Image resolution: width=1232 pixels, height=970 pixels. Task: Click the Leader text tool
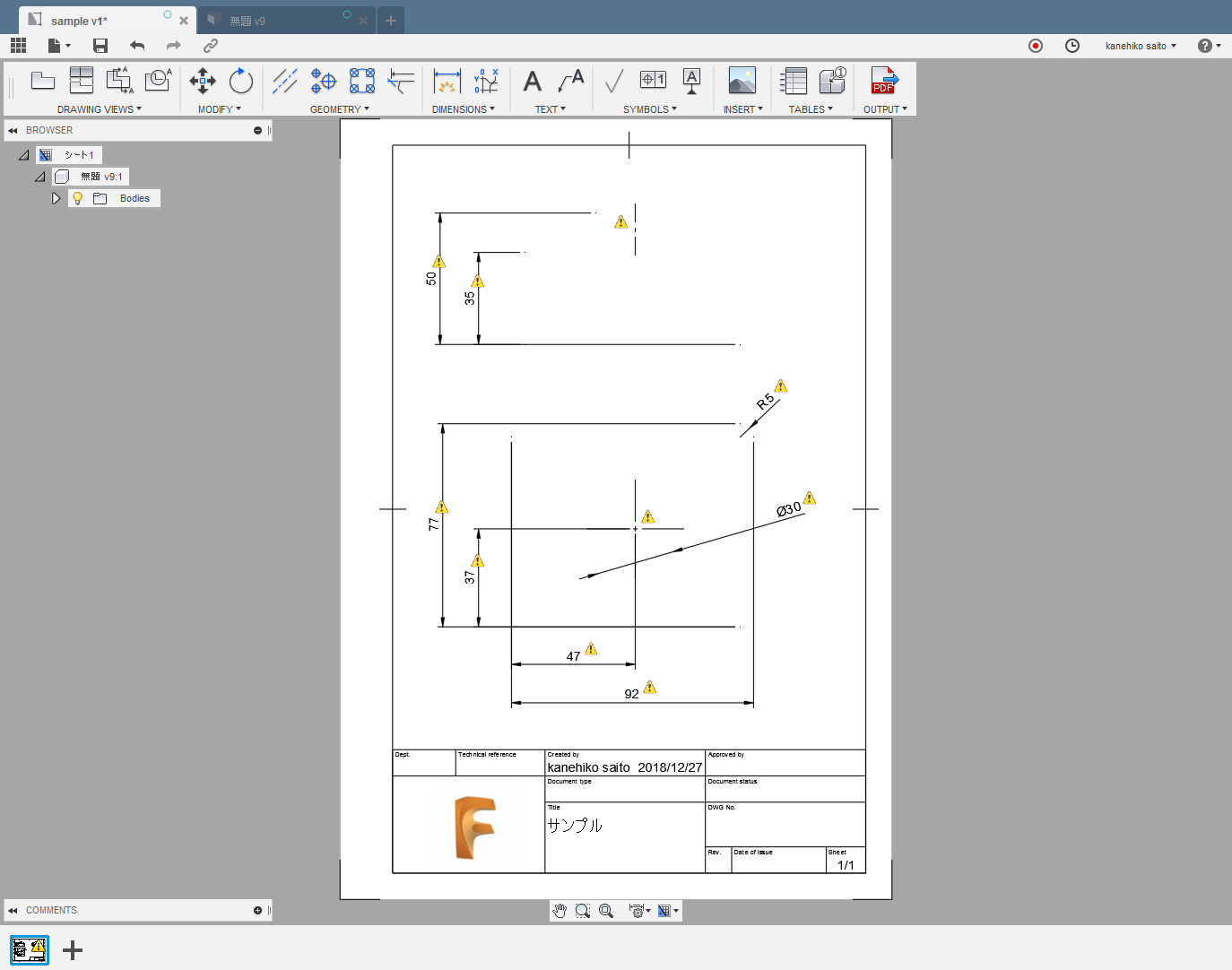(x=571, y=81)
